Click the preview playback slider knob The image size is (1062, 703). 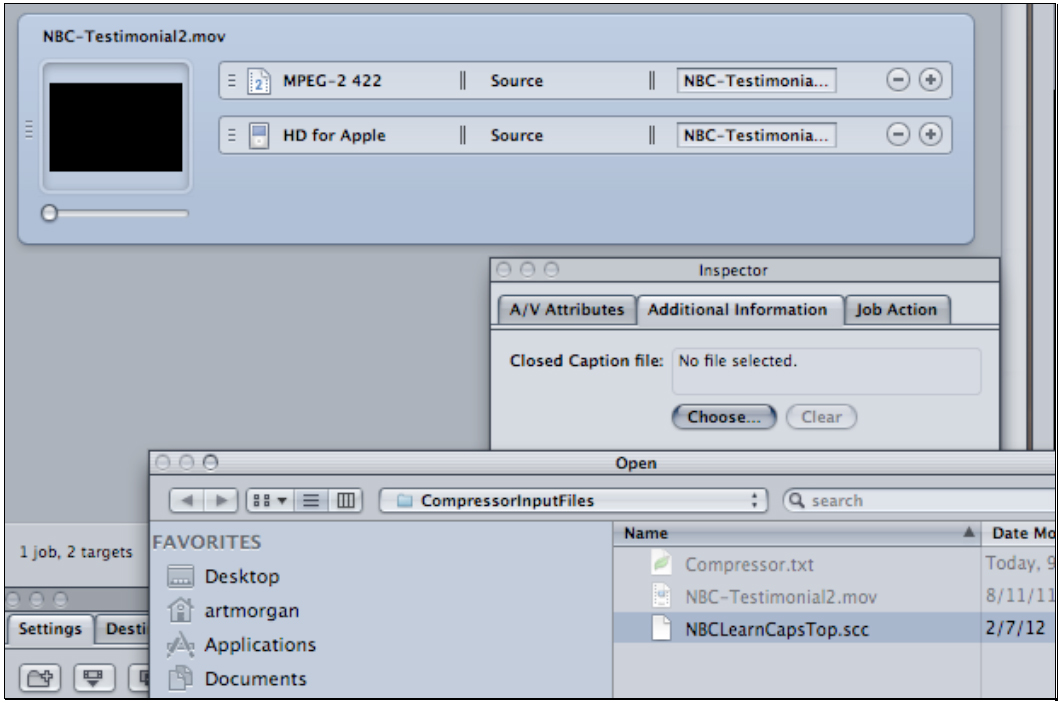point(50,212)
